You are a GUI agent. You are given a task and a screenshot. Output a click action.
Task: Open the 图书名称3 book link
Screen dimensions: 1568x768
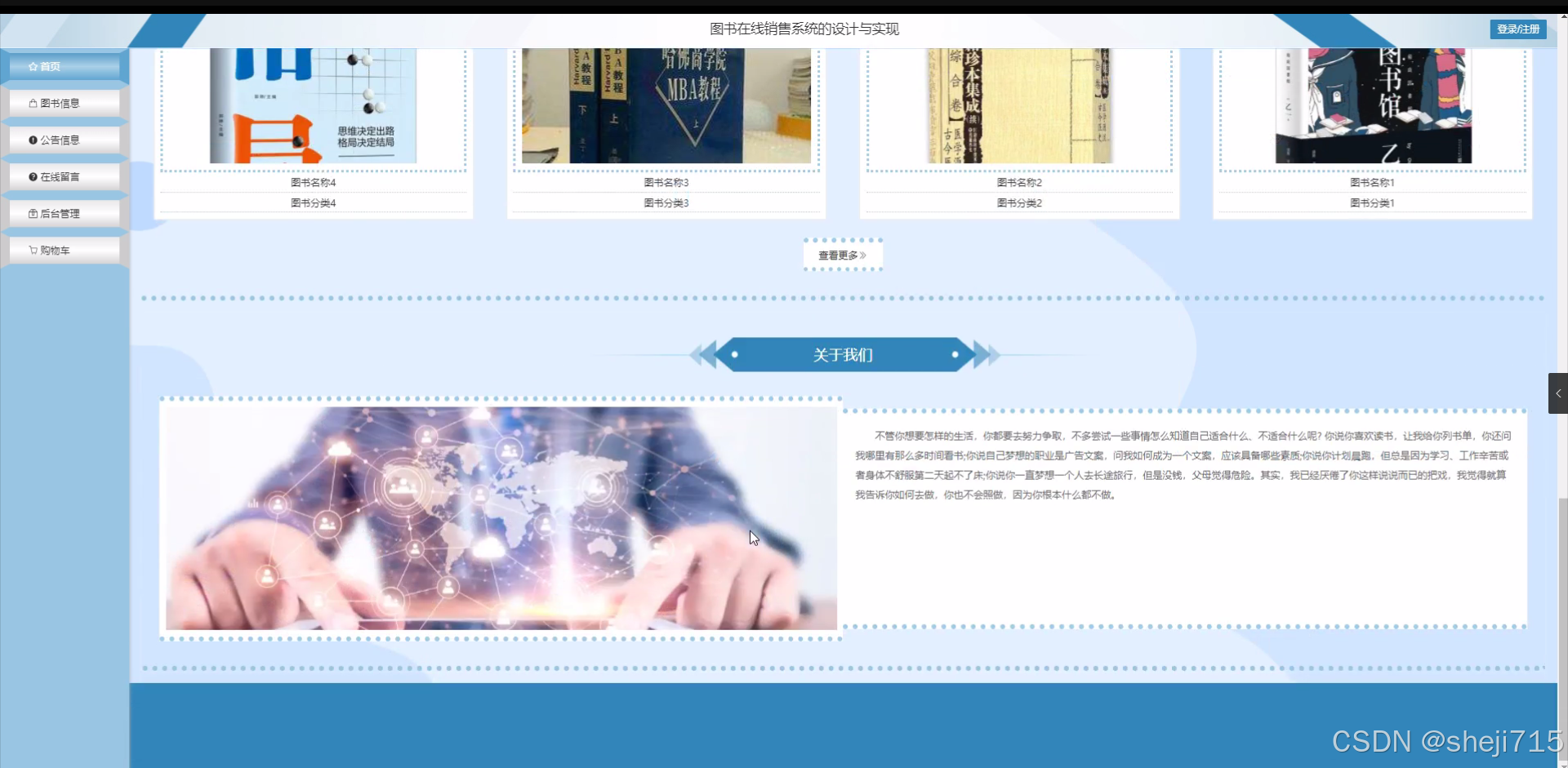coord(666,182)
